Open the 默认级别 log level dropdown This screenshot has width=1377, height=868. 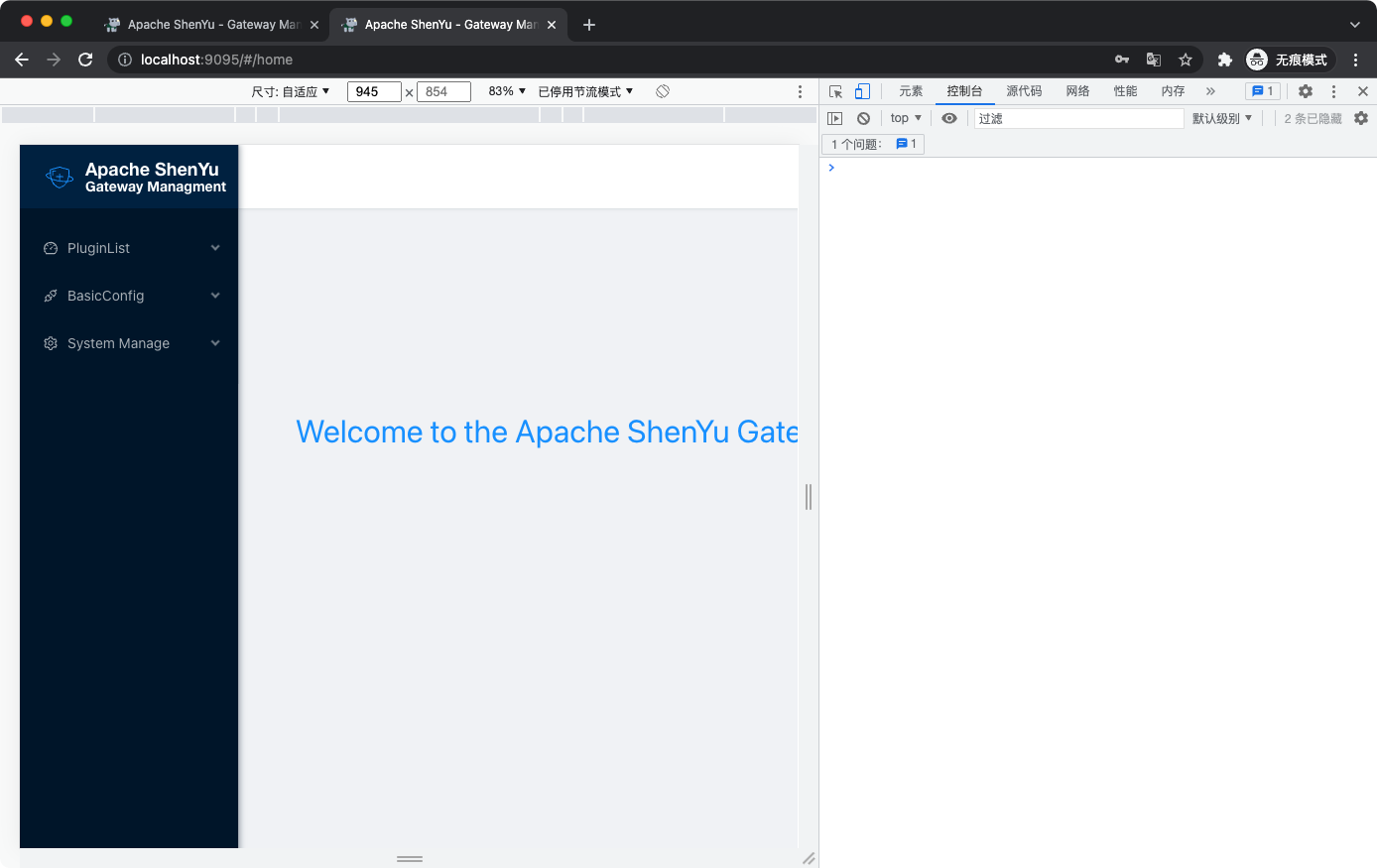point(1219,117)
